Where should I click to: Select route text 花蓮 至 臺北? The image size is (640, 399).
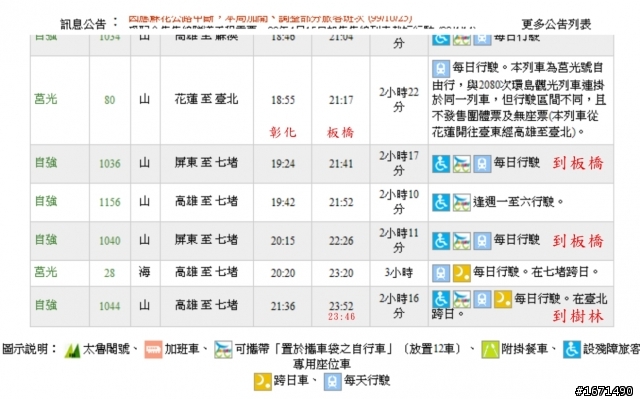pyautogui.click(x=206, y=99)
